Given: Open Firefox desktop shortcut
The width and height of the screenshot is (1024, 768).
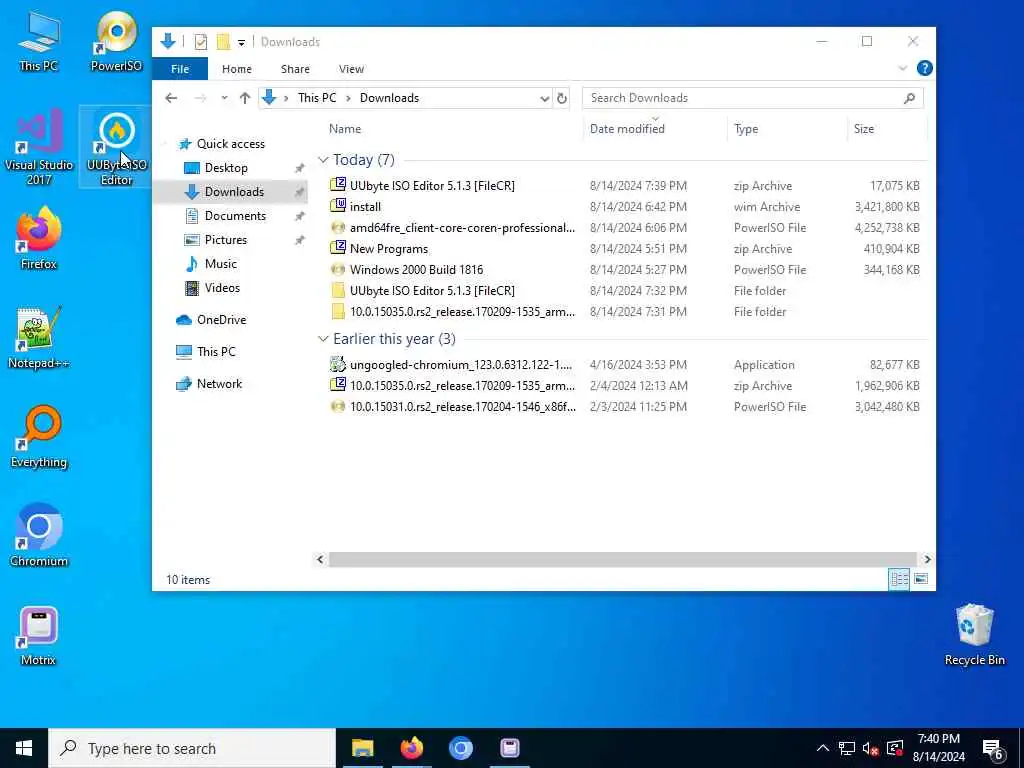Looking at the screenshot, I should pyautogui.click(x=39, y=238).
